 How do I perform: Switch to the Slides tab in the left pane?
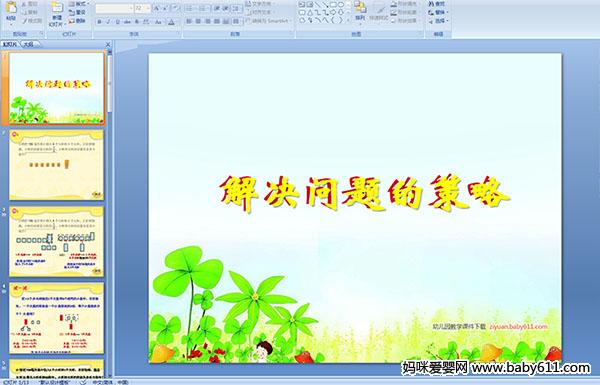click(x=10, y=44)
